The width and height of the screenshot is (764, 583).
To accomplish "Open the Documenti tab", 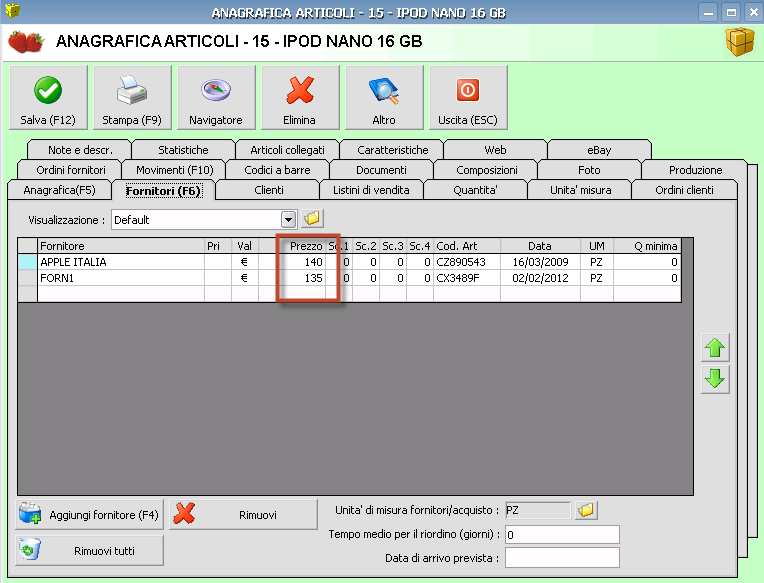I will 381,170.
